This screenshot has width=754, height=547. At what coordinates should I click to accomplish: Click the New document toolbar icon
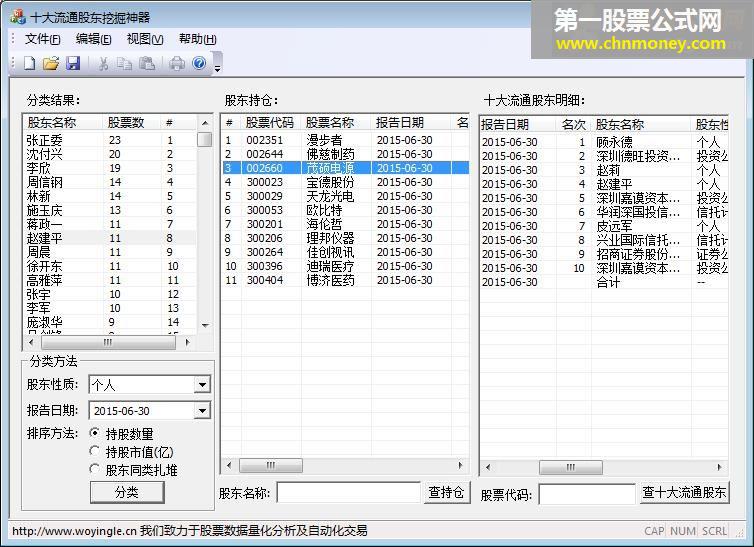[x=29, y=63]
